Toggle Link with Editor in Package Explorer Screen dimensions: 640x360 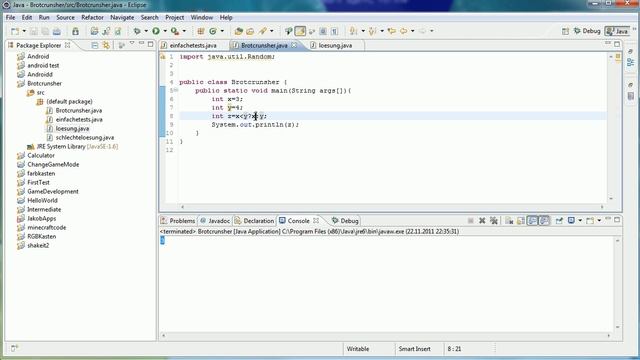[106, 45]
